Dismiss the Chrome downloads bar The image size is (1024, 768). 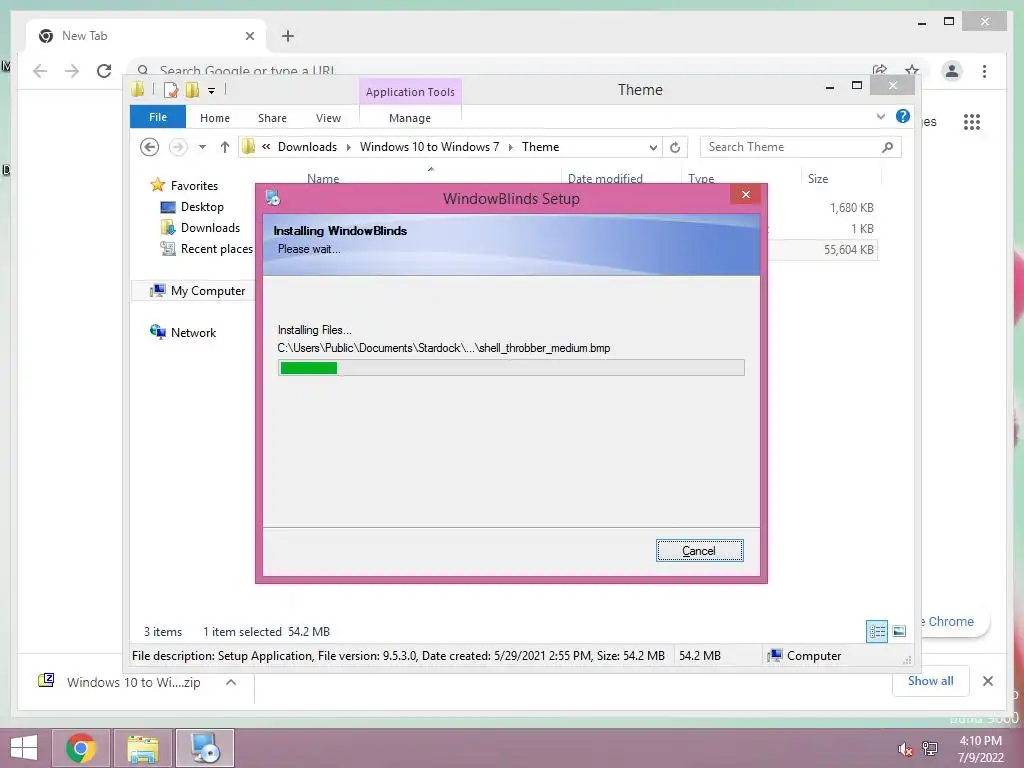(x=987, y=681)
